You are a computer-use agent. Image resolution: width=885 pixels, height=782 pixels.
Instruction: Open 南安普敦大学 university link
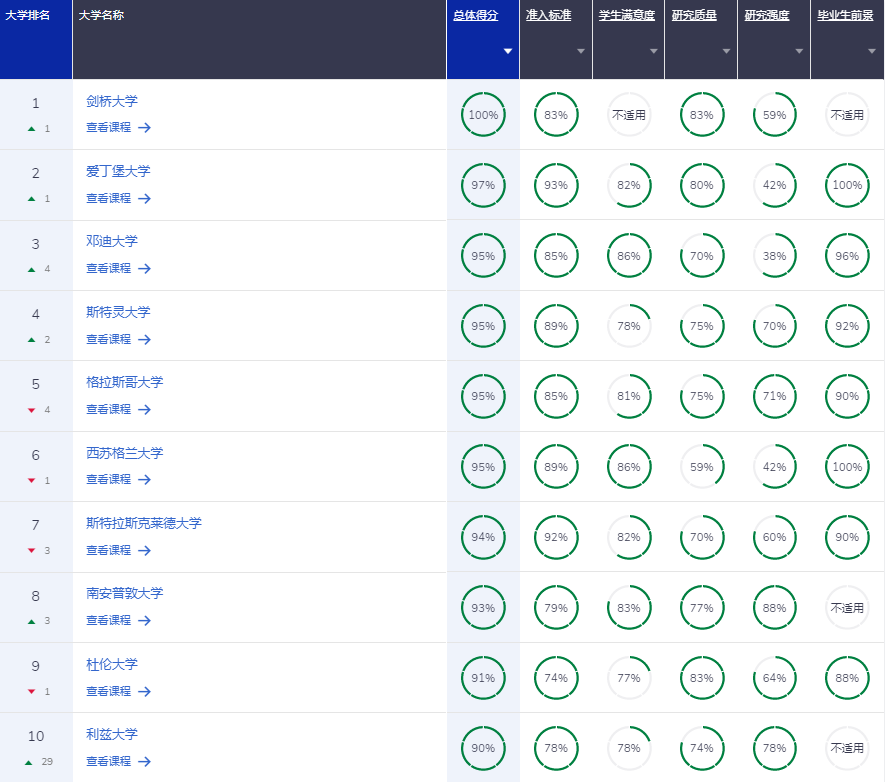click(124, 593)
